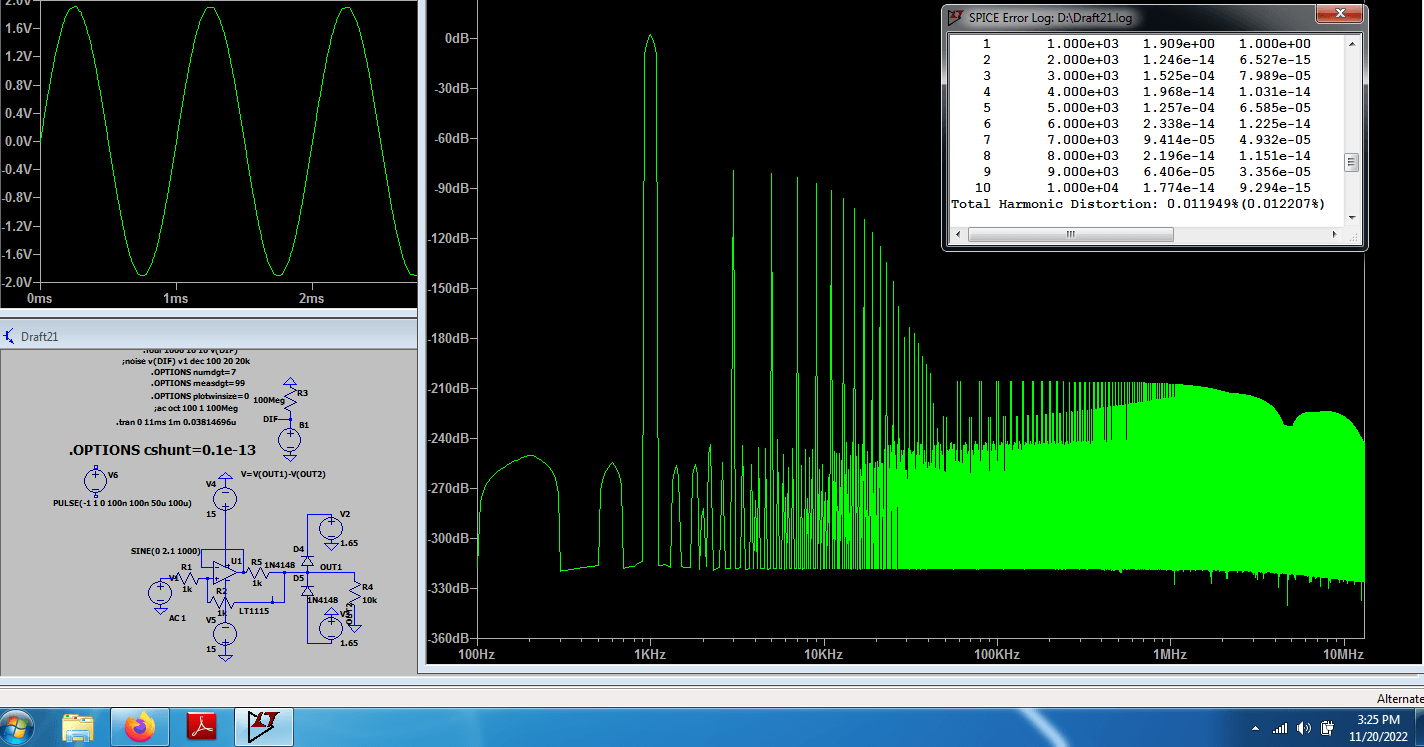Click the log frequency 1.000e+04 in harmonic row 10
The height and width of the screenshot is (747, 1424).
coord(1083,188)
